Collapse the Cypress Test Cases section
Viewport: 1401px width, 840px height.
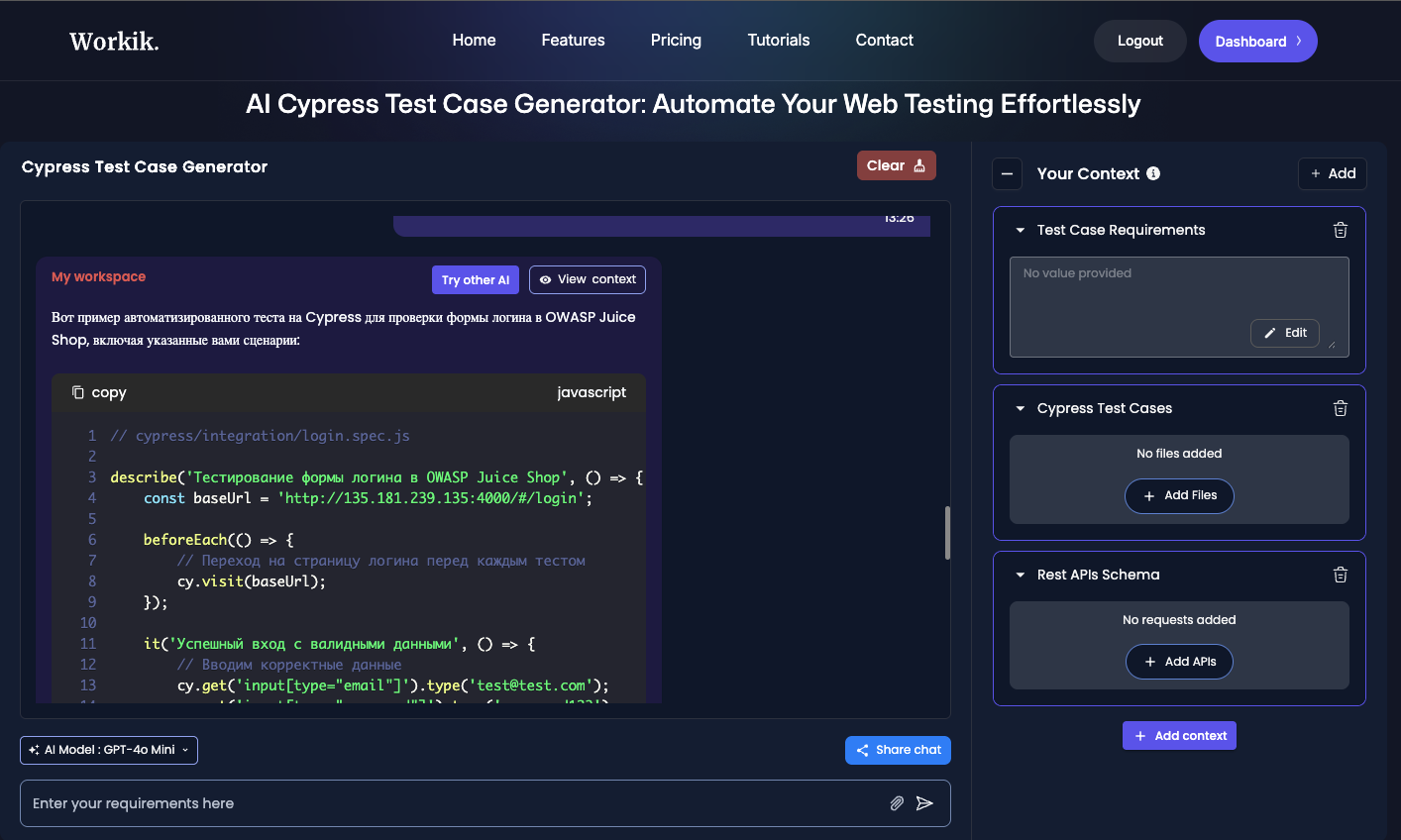(x=1021, y=408)
